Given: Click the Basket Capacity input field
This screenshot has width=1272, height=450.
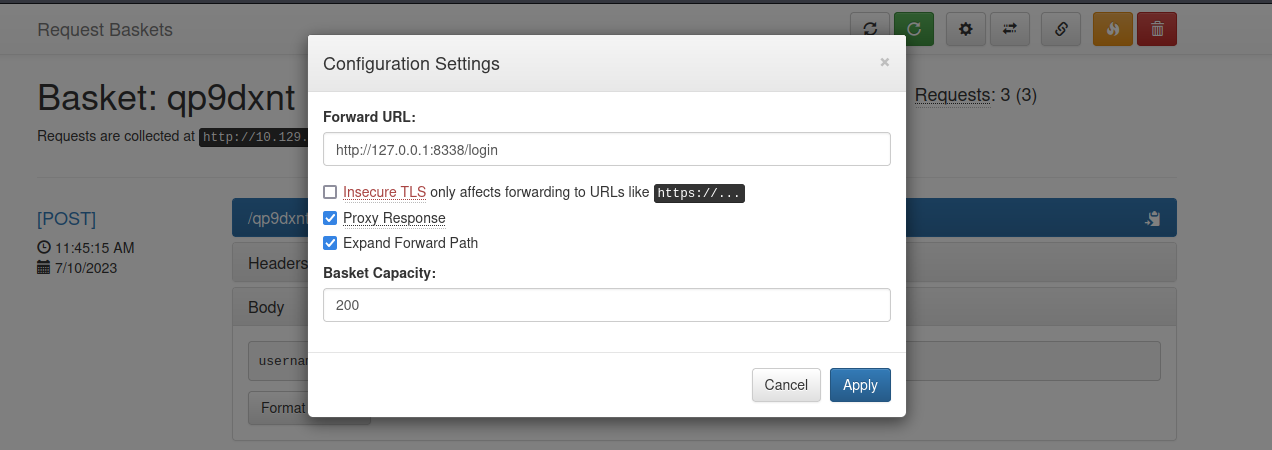Looking at the screenshot, I should (x=606, y=306).
